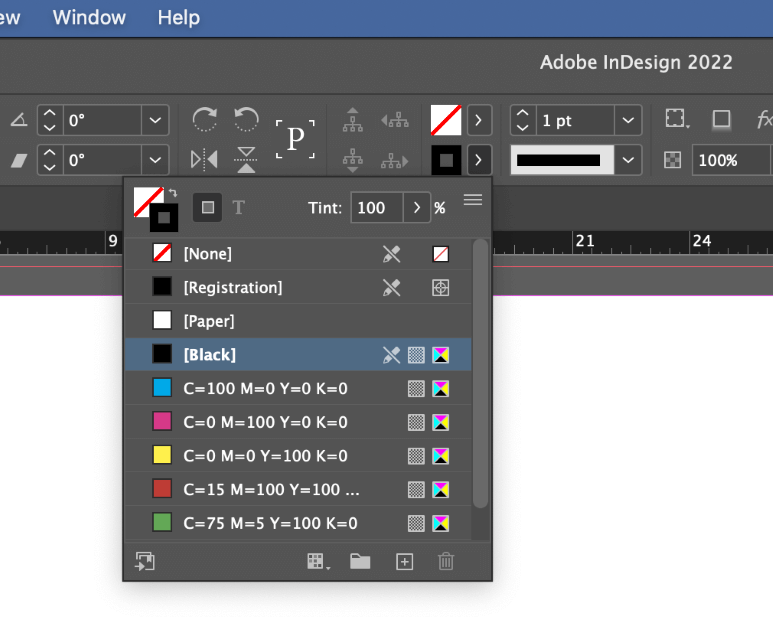Click the select previous object icon
The width and height of the screenshot is (773, 643).
pos(394,120)
